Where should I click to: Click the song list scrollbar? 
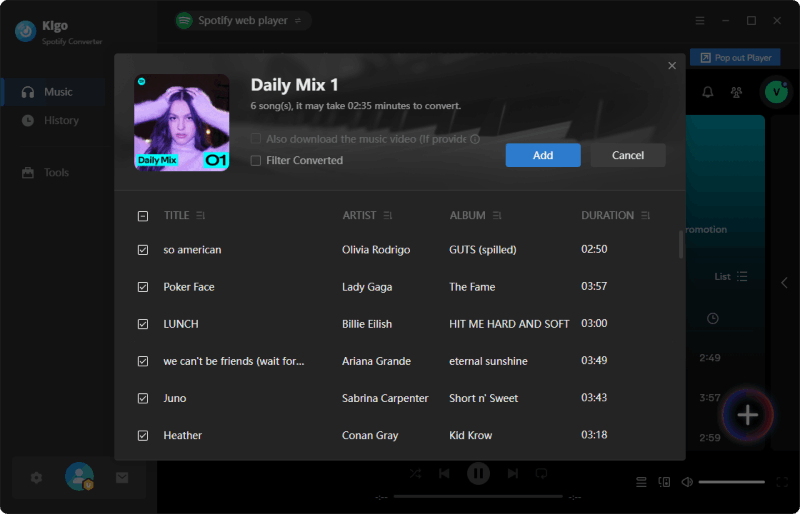pyautogui.click(x=681, y=245)
